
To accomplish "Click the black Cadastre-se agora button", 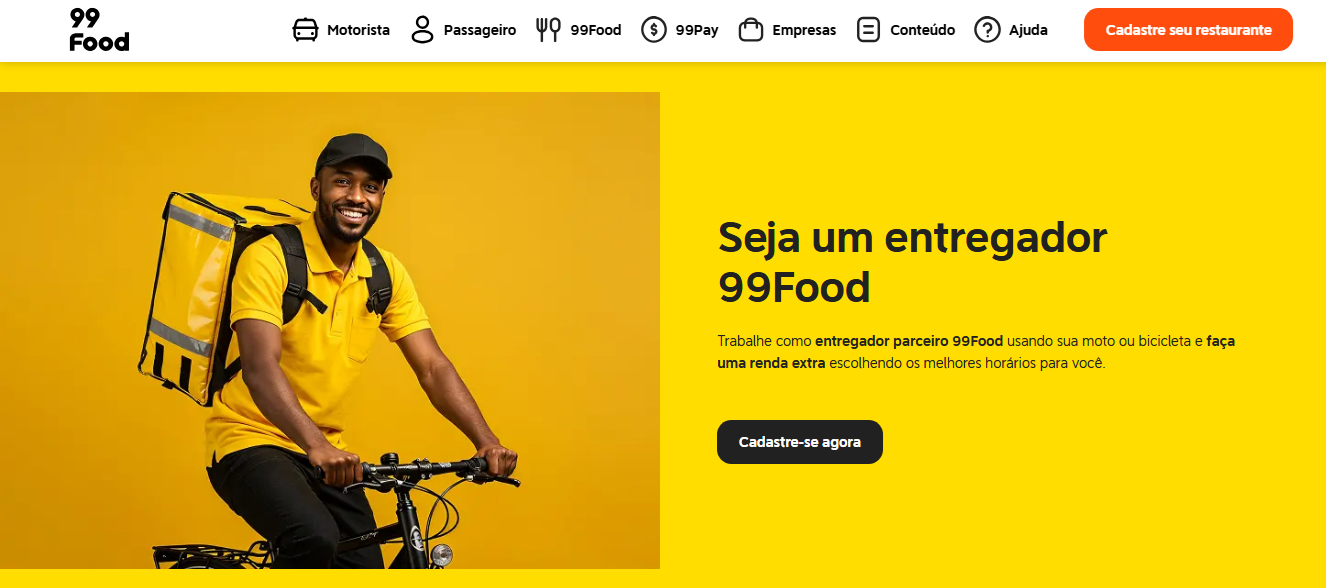I will 800,442.
